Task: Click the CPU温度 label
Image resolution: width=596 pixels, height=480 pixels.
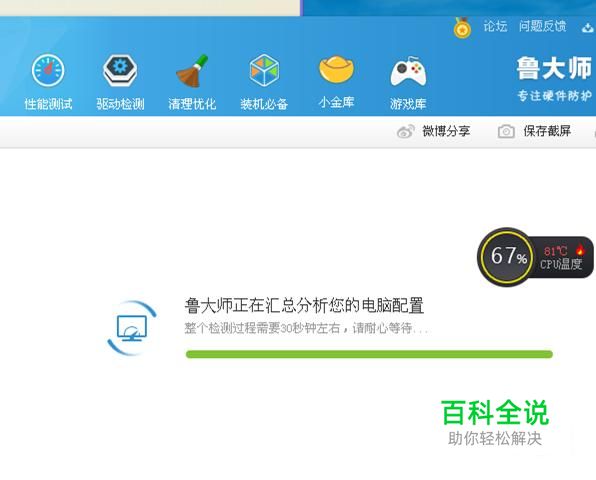Action: tap(561, 264)
